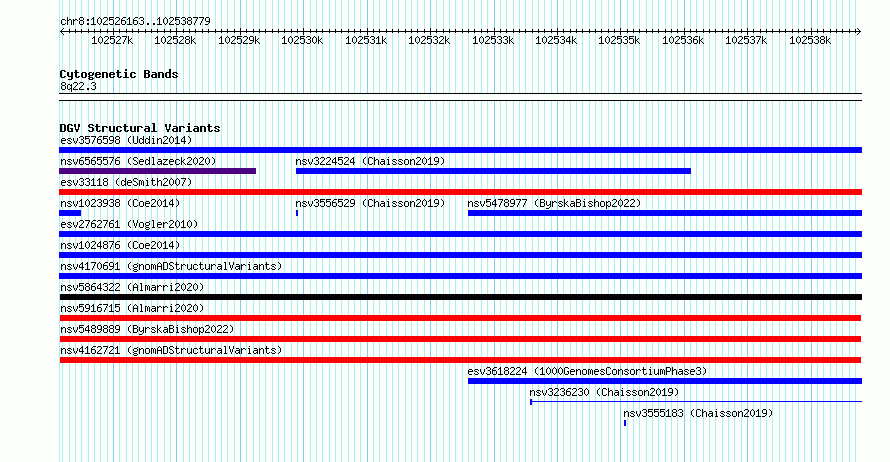
Task: Click the purple nsv6565576 variant bar
Action: 157,171
